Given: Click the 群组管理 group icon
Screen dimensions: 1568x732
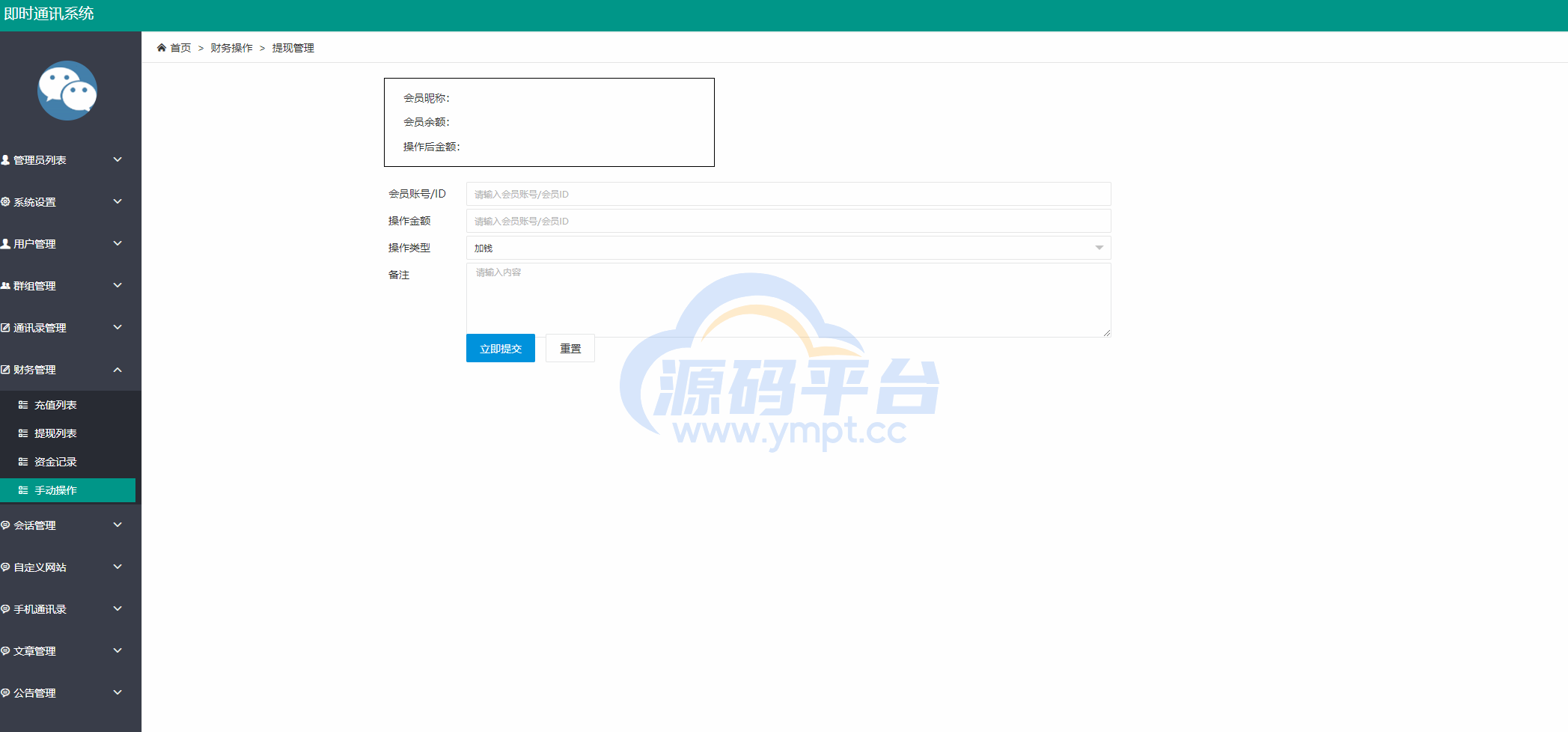Looking at the screenshot, I should pyautogui.click(x=5, y=286).
